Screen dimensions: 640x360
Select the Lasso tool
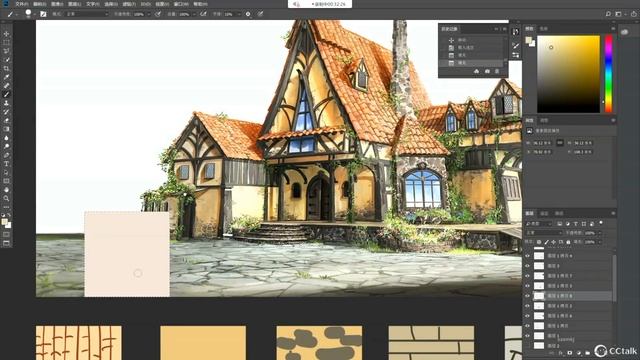tap(6, 51)
